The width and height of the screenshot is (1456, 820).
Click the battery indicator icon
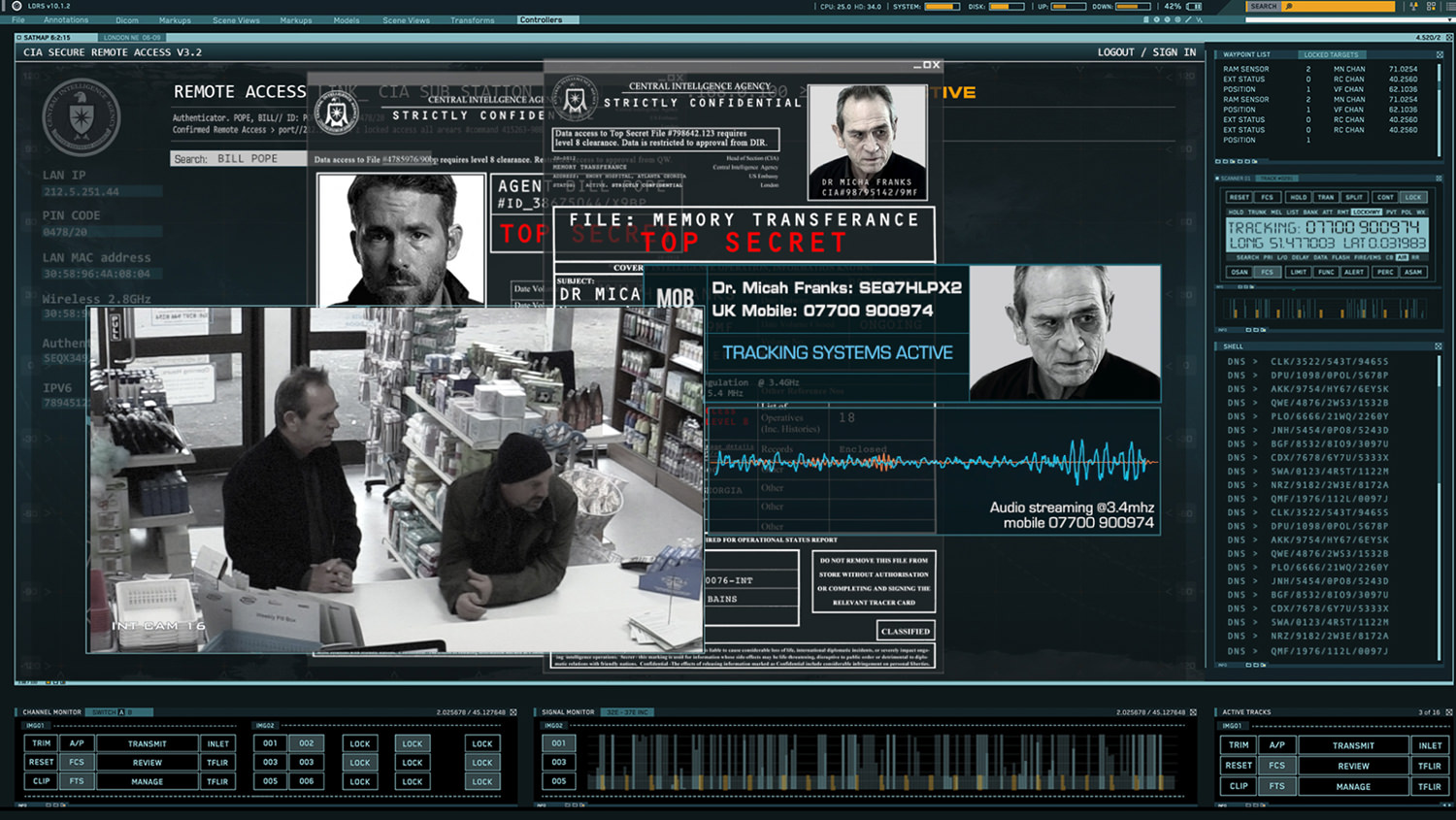coord(1195,6)
